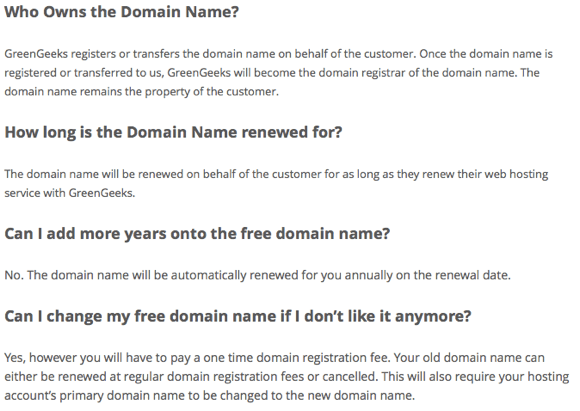The width and height of the screenshot is (580, 411).
Task: Click the answer 'No. The domain name will be automatically renewed'
Action: pos(257,276)
